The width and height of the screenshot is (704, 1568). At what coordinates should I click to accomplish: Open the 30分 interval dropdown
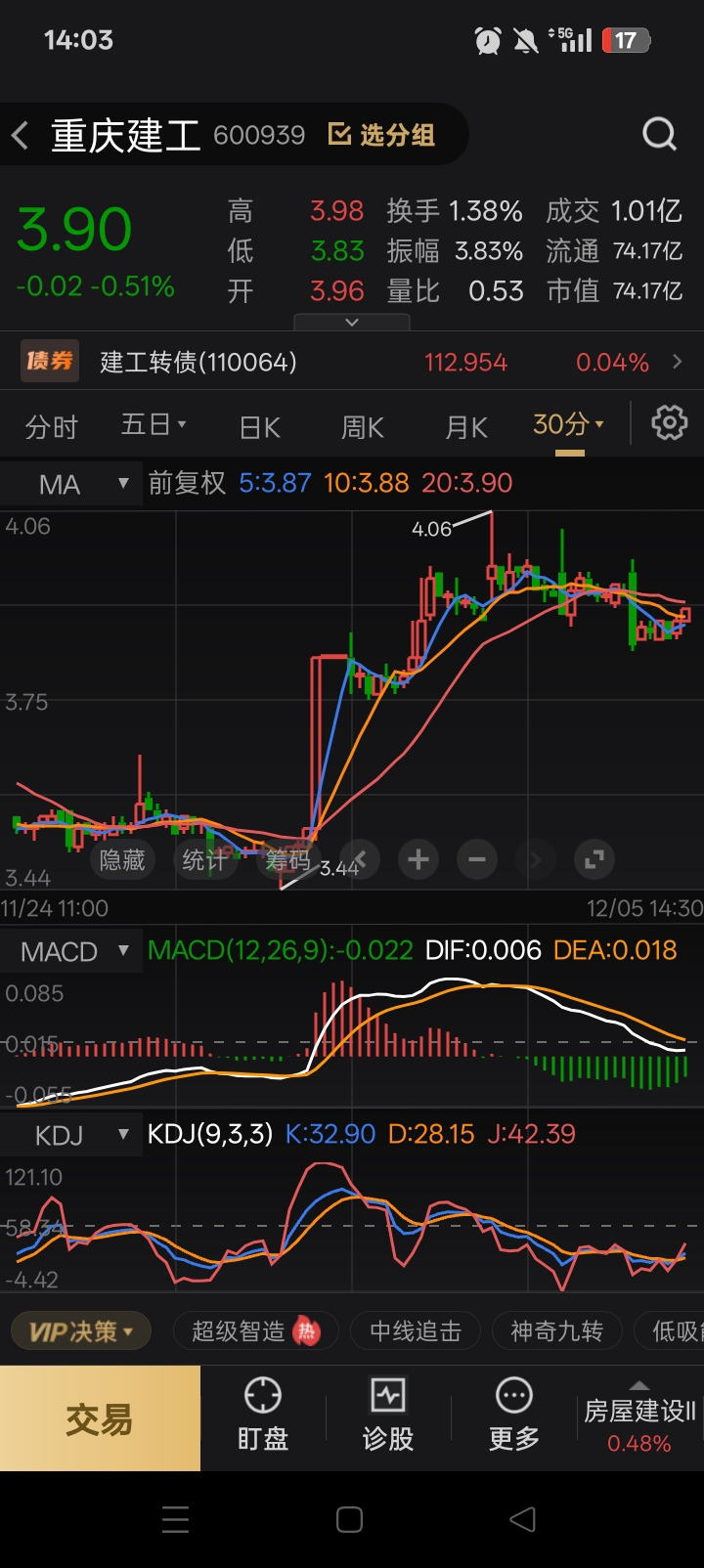(569, 424)
